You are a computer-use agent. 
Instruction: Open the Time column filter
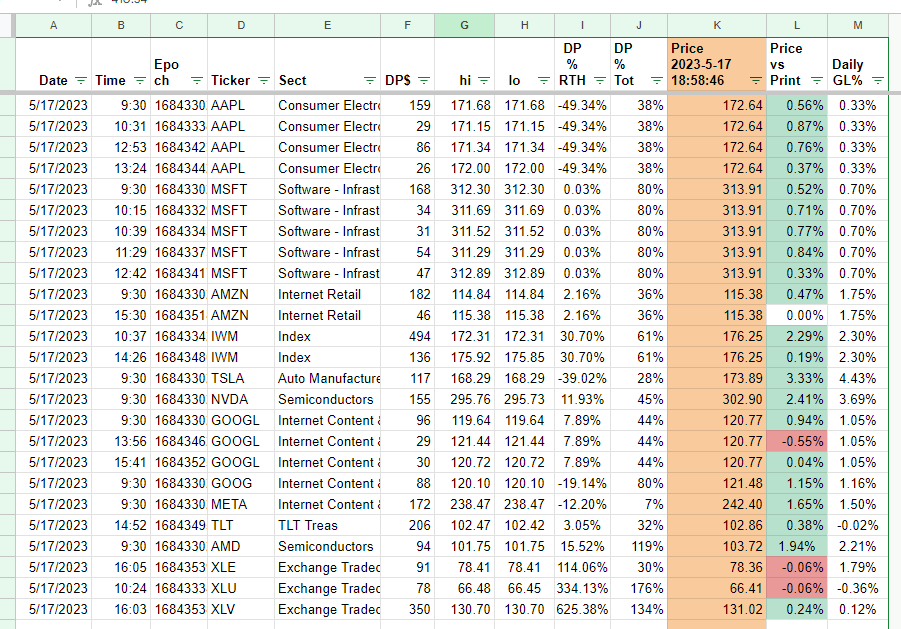[140, 80]
